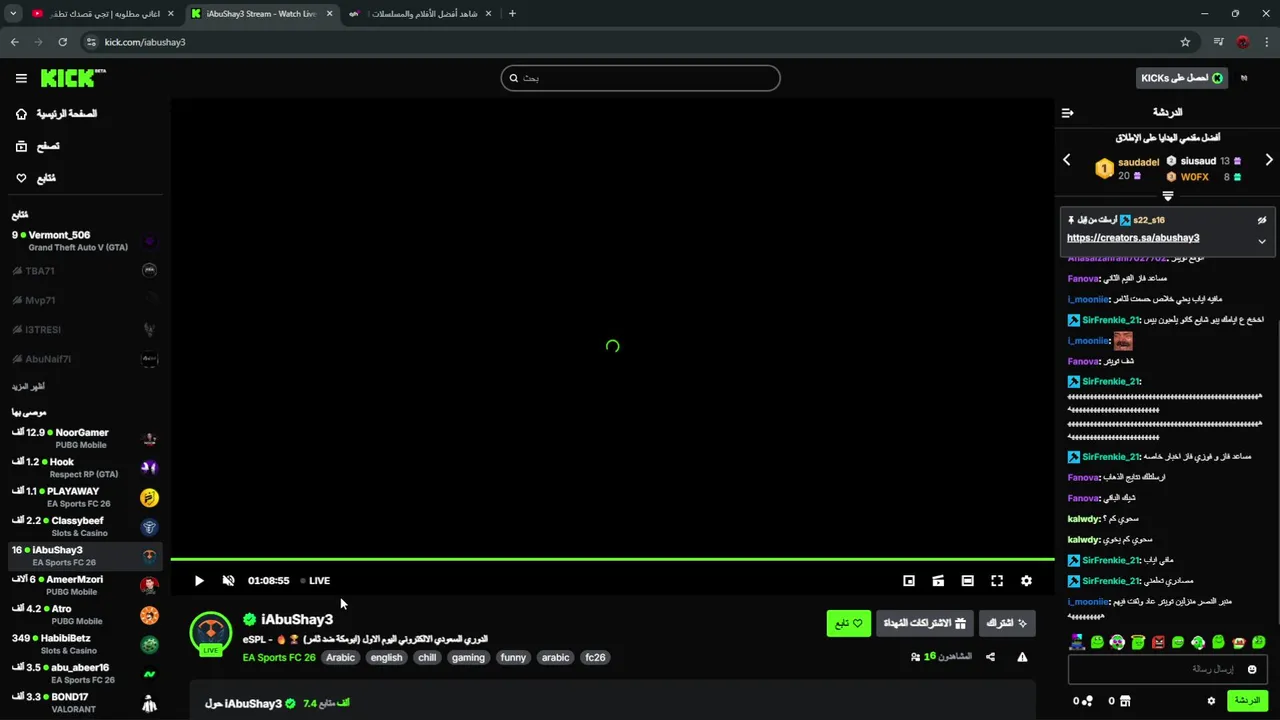This screenshot has width=1280, height=720.
Task: Open the Atro channel in sidebar
Action: tap(84, 614)
